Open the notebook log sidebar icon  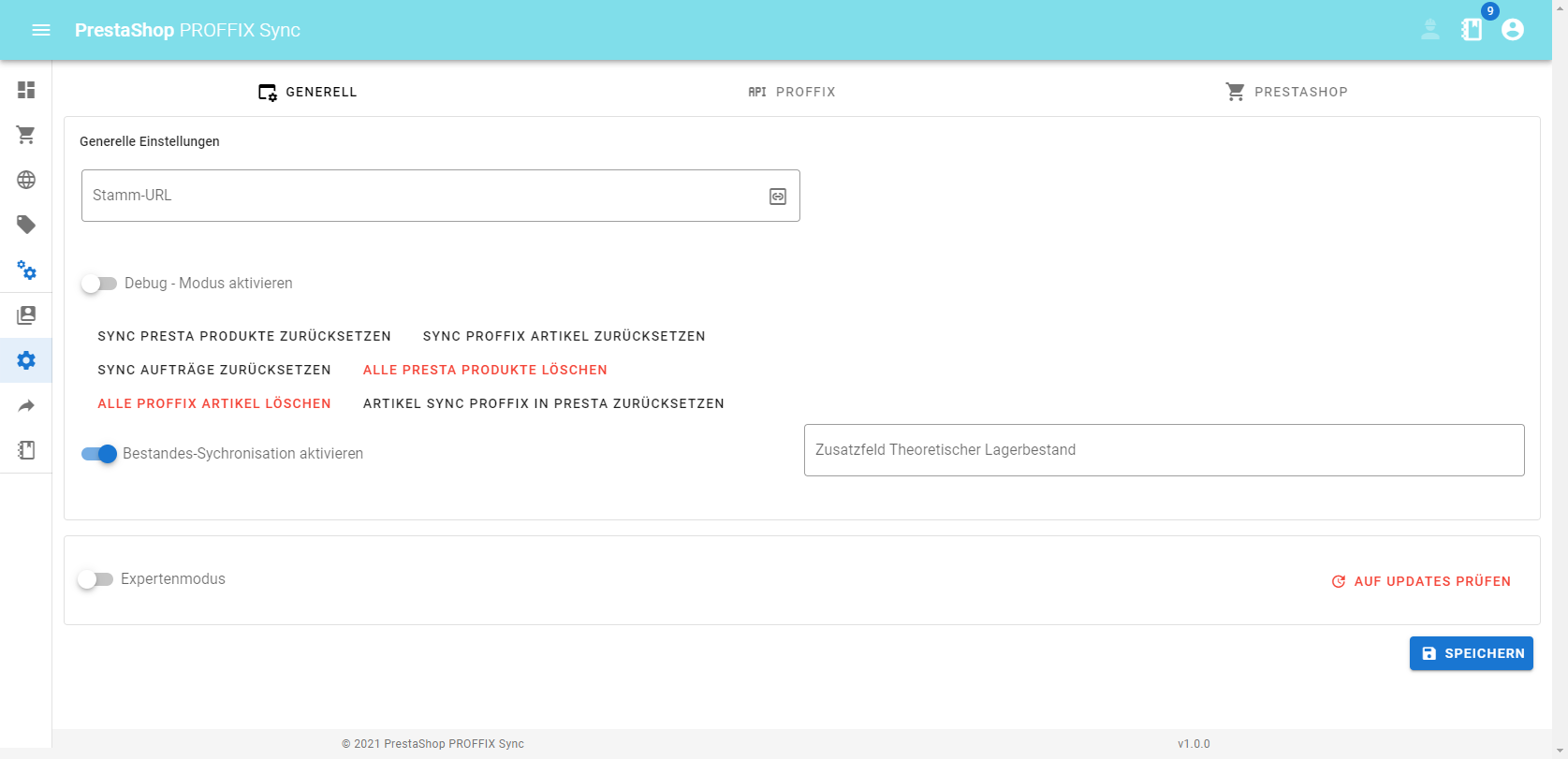coord(26,450)
